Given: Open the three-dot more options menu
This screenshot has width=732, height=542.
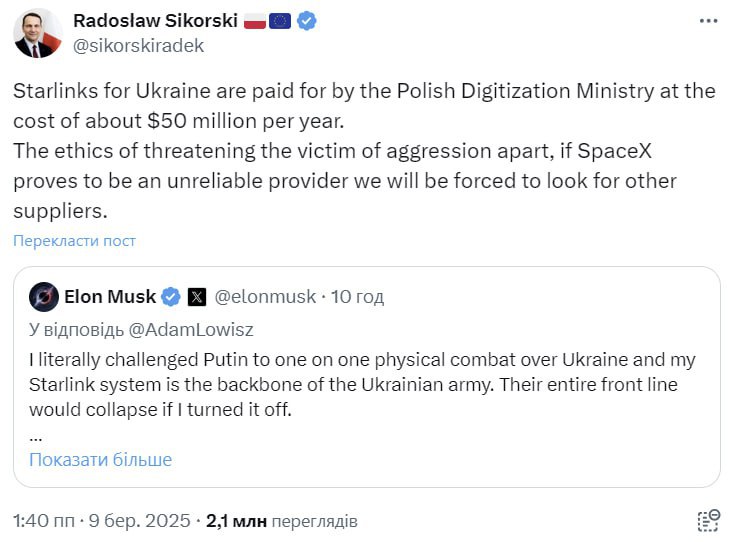Looking at the screenshot, I should point(708,21).
